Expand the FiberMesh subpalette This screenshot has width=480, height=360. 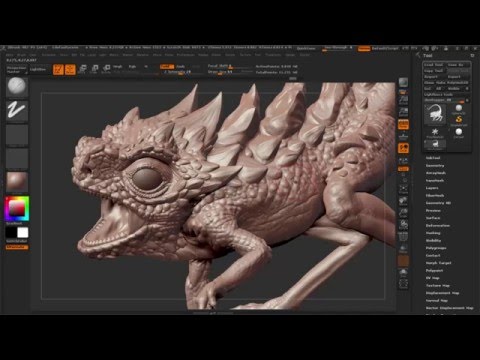click(435, 195)
